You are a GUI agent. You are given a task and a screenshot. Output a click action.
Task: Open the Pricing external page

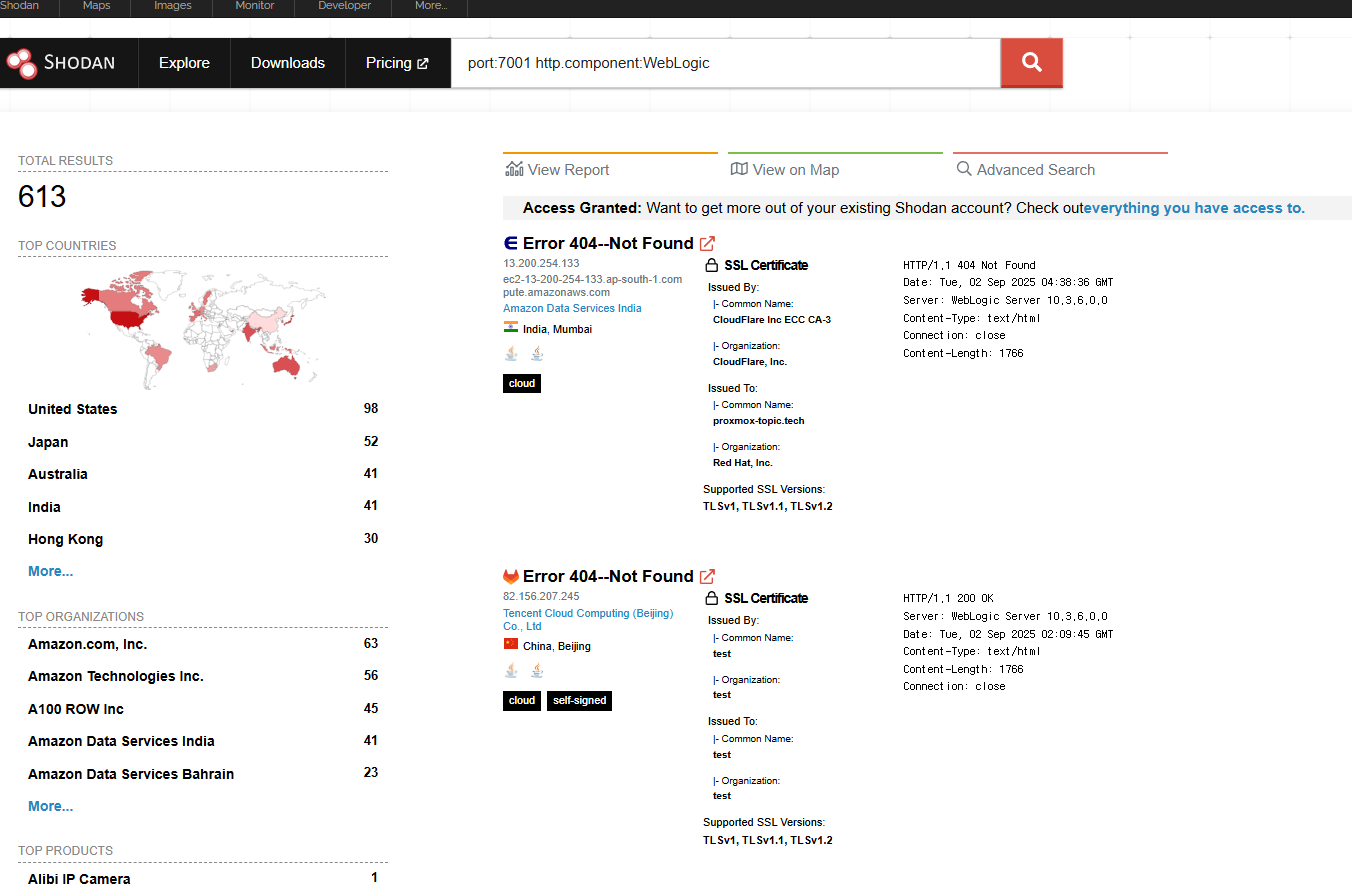397,63
